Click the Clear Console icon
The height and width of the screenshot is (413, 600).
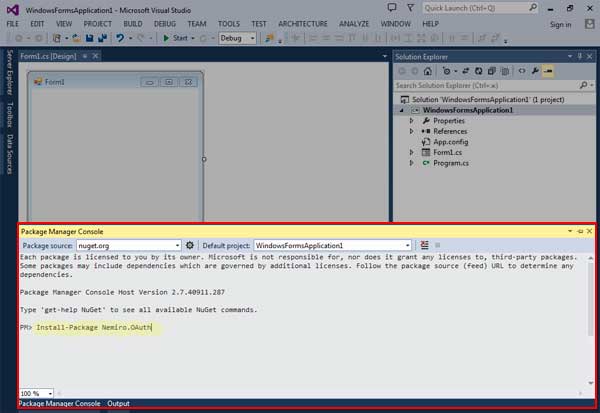click(424, 245)
